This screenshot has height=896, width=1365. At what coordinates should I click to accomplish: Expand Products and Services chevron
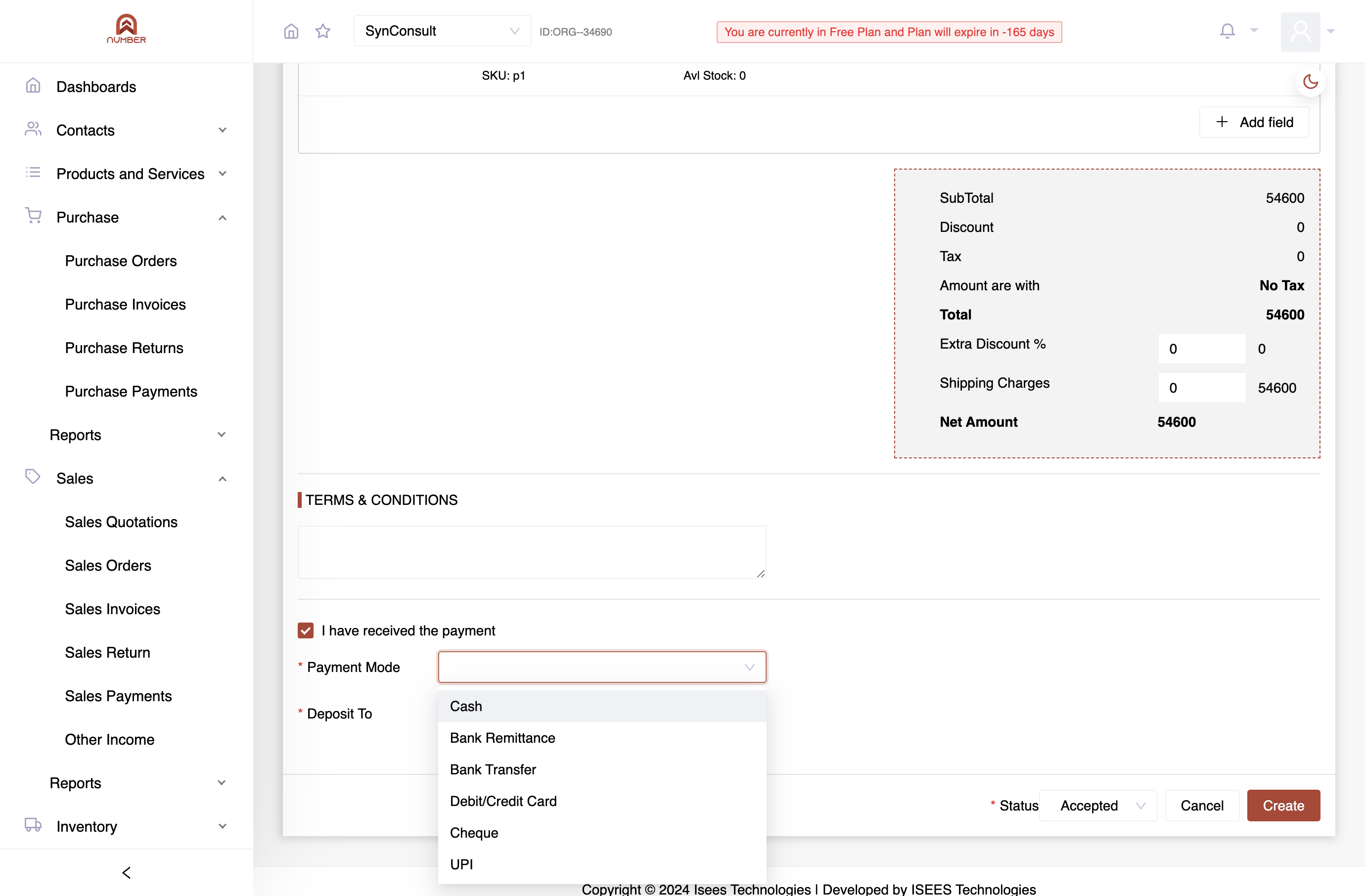[x=222, y=174]
